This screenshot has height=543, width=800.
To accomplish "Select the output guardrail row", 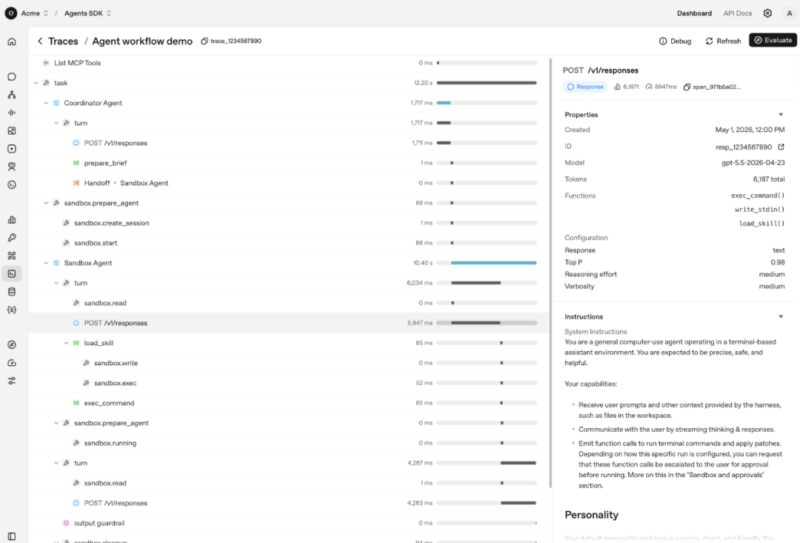I will 288,523.
